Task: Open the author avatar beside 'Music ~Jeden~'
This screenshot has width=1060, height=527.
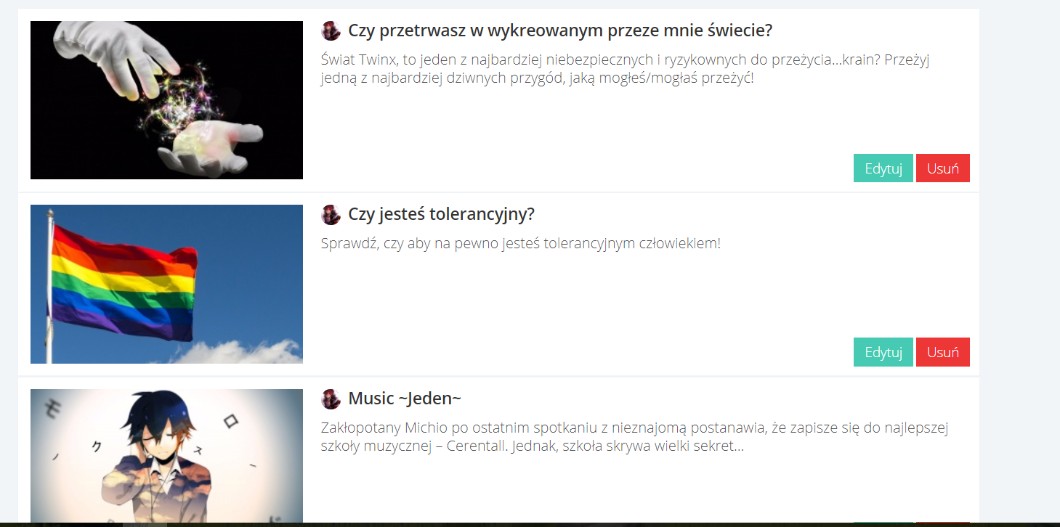Action: pos(331,399)
